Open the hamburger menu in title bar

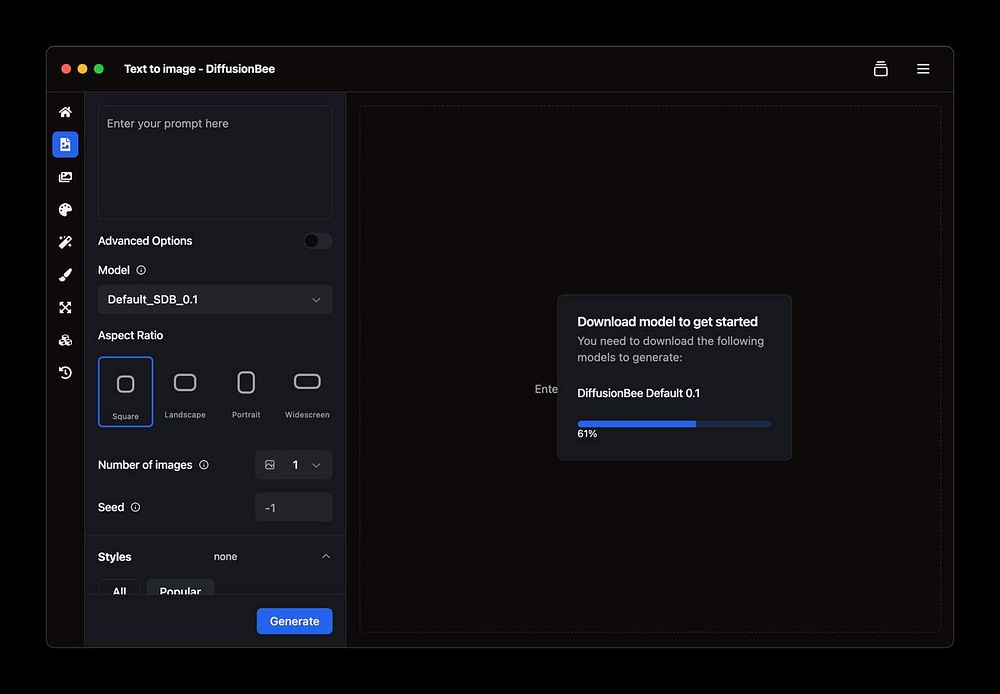(x=923, y=69)
